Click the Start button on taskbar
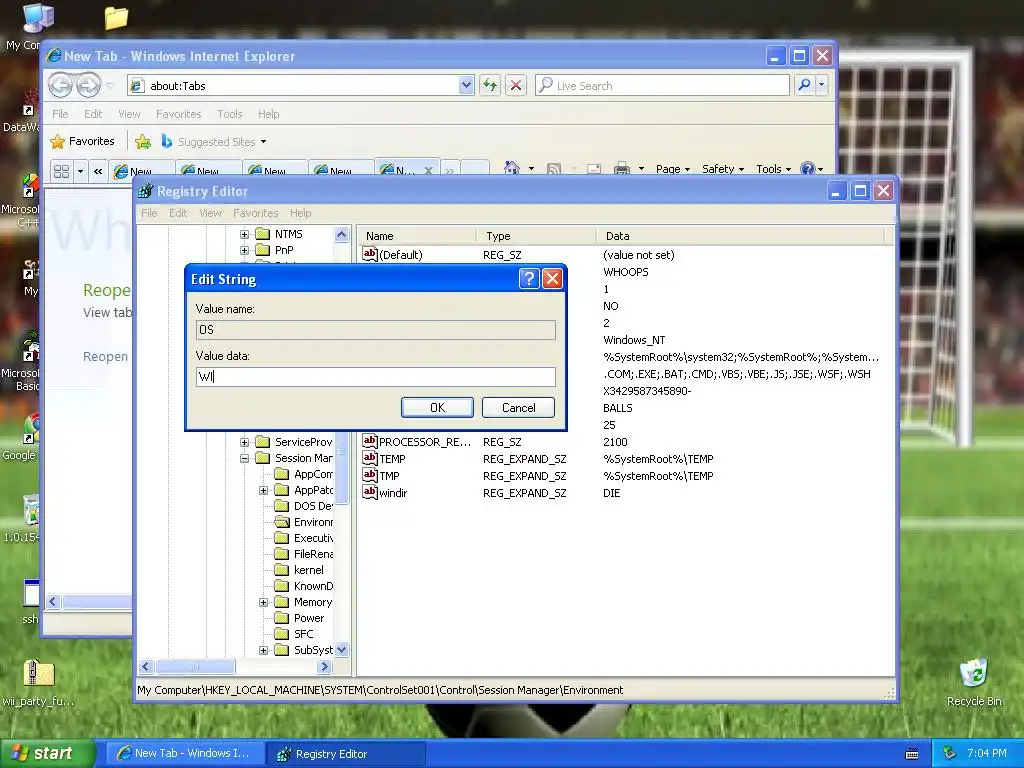This screenshot has height=768, width=1024. pyautogui.click(x=46, y=754)
